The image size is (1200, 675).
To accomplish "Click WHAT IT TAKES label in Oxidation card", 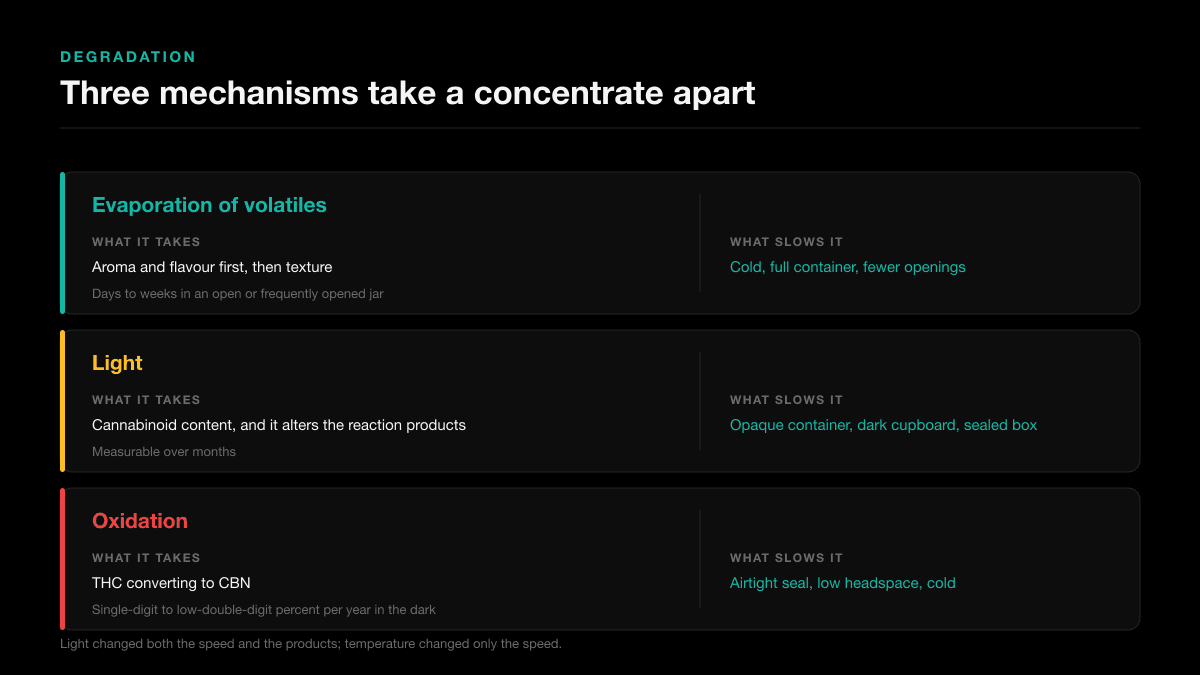I will point(146,558).
